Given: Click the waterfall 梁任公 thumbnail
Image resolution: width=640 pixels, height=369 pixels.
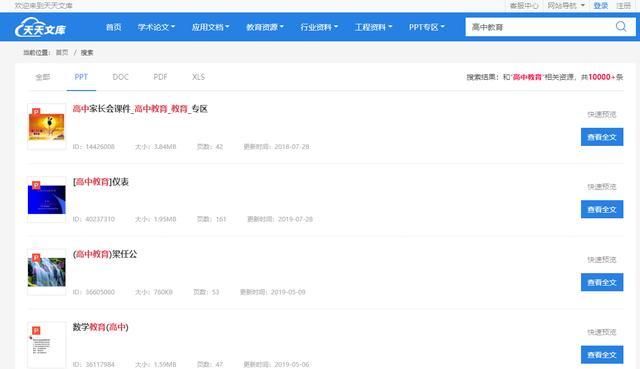Looking at the screenshot, I should click(47, 272).
